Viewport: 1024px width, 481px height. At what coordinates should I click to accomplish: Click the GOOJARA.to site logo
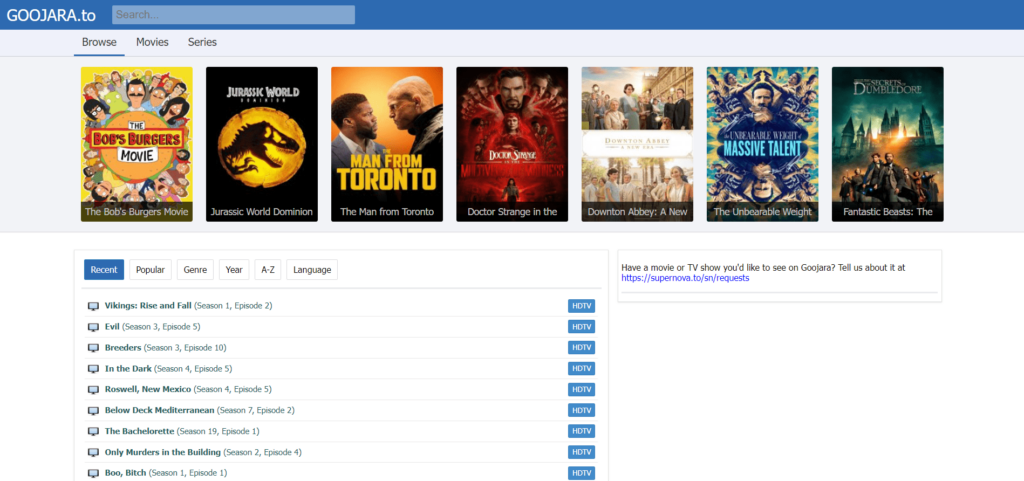50,15
